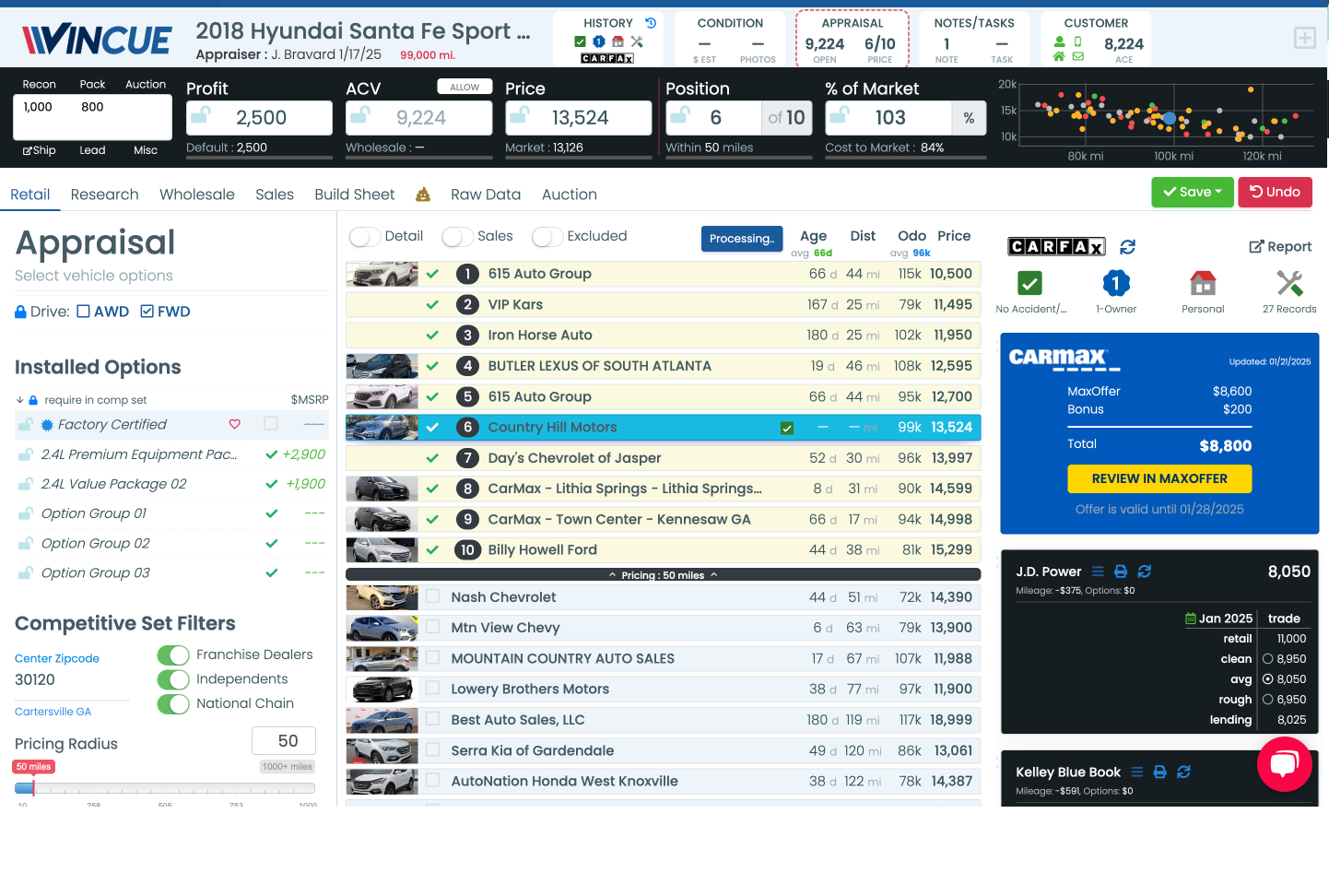The image size is (1329, 896).
Task: Click the Price lock icon
Action: [519, 114]
